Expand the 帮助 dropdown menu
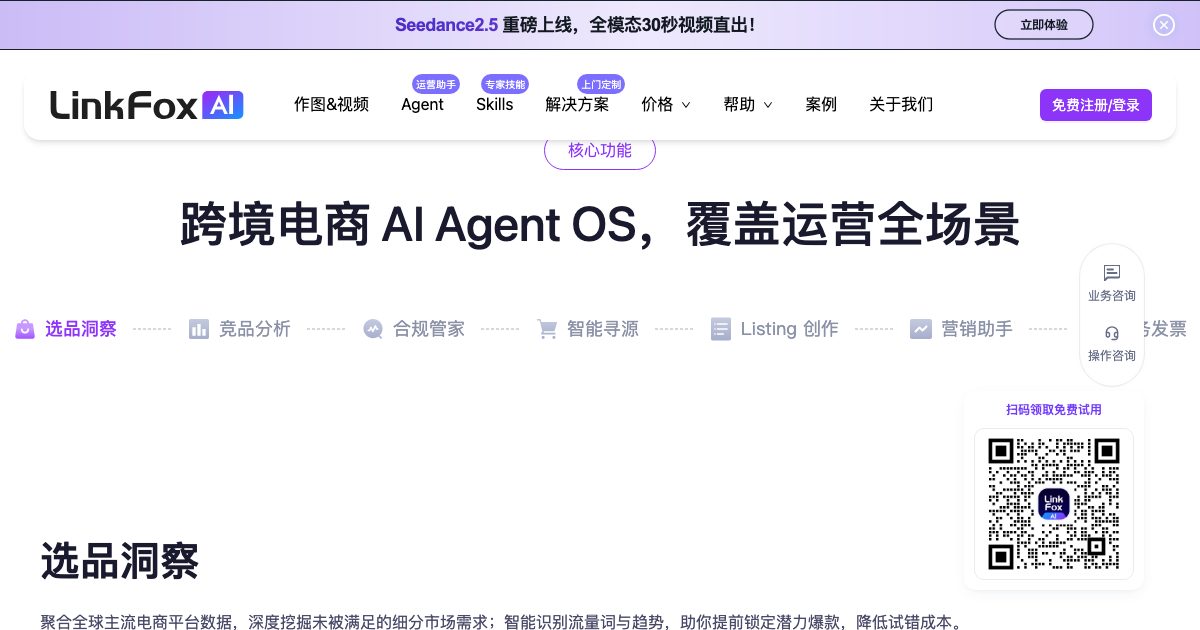The height and width of the screenshot is (630, 1200). coord(748,104)
